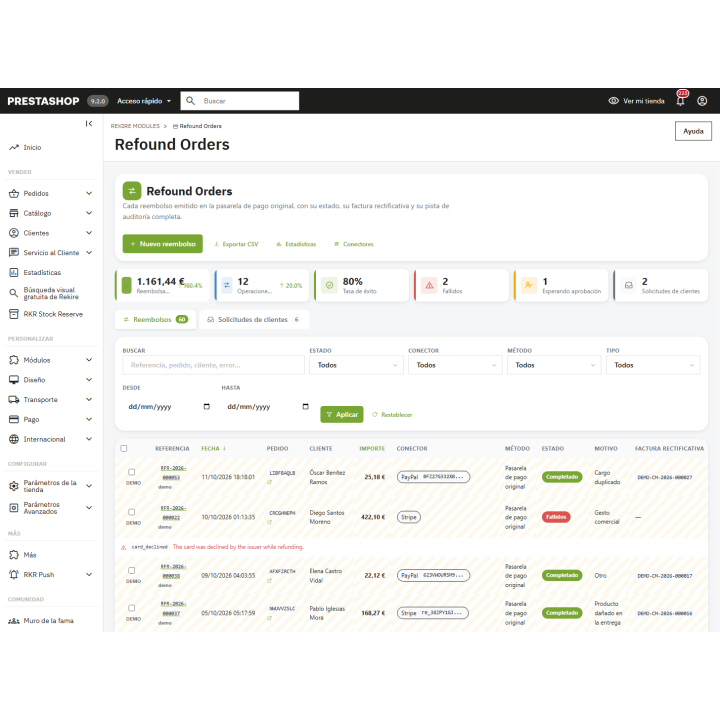720x720 pixels.
Task: Click Exportar CSV link
Action: coord(236,244)
